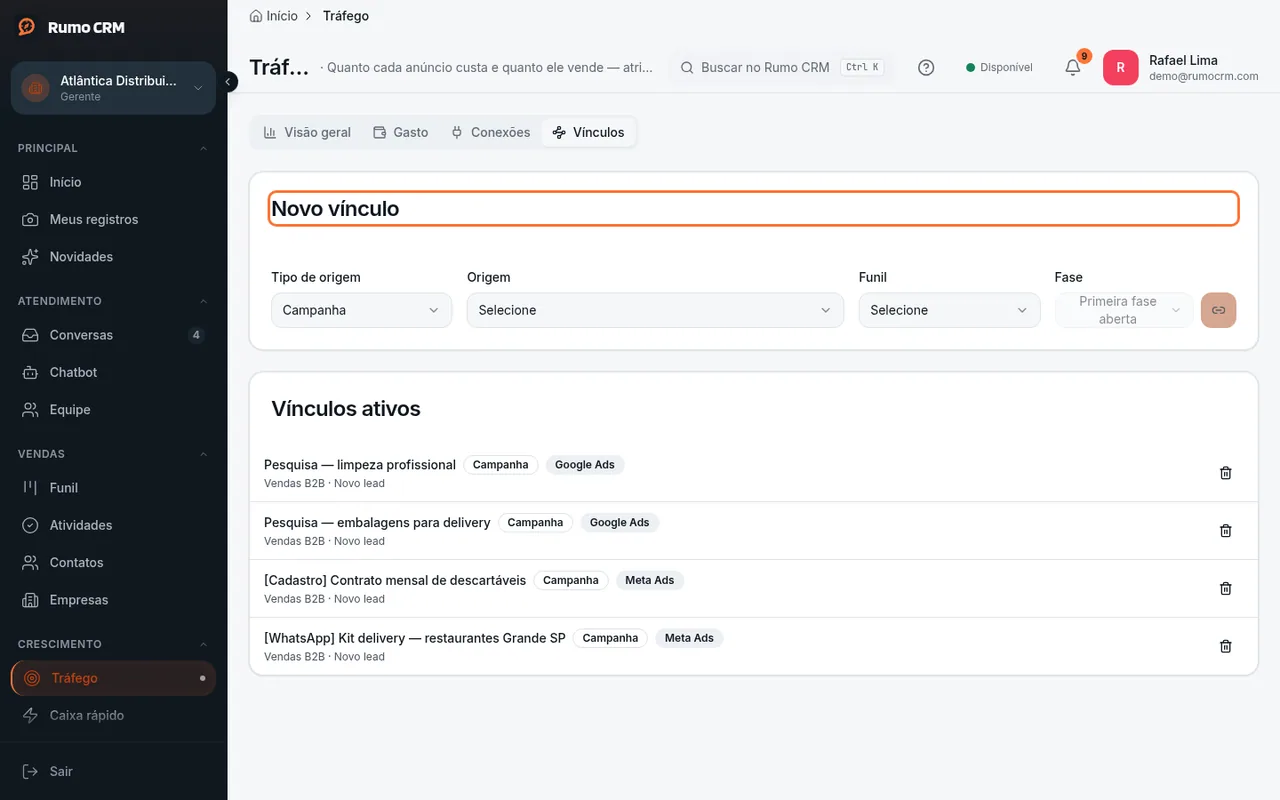Open the Origem dropdown
This screenshot has height=800, width=1280.
tap(655, 310)
